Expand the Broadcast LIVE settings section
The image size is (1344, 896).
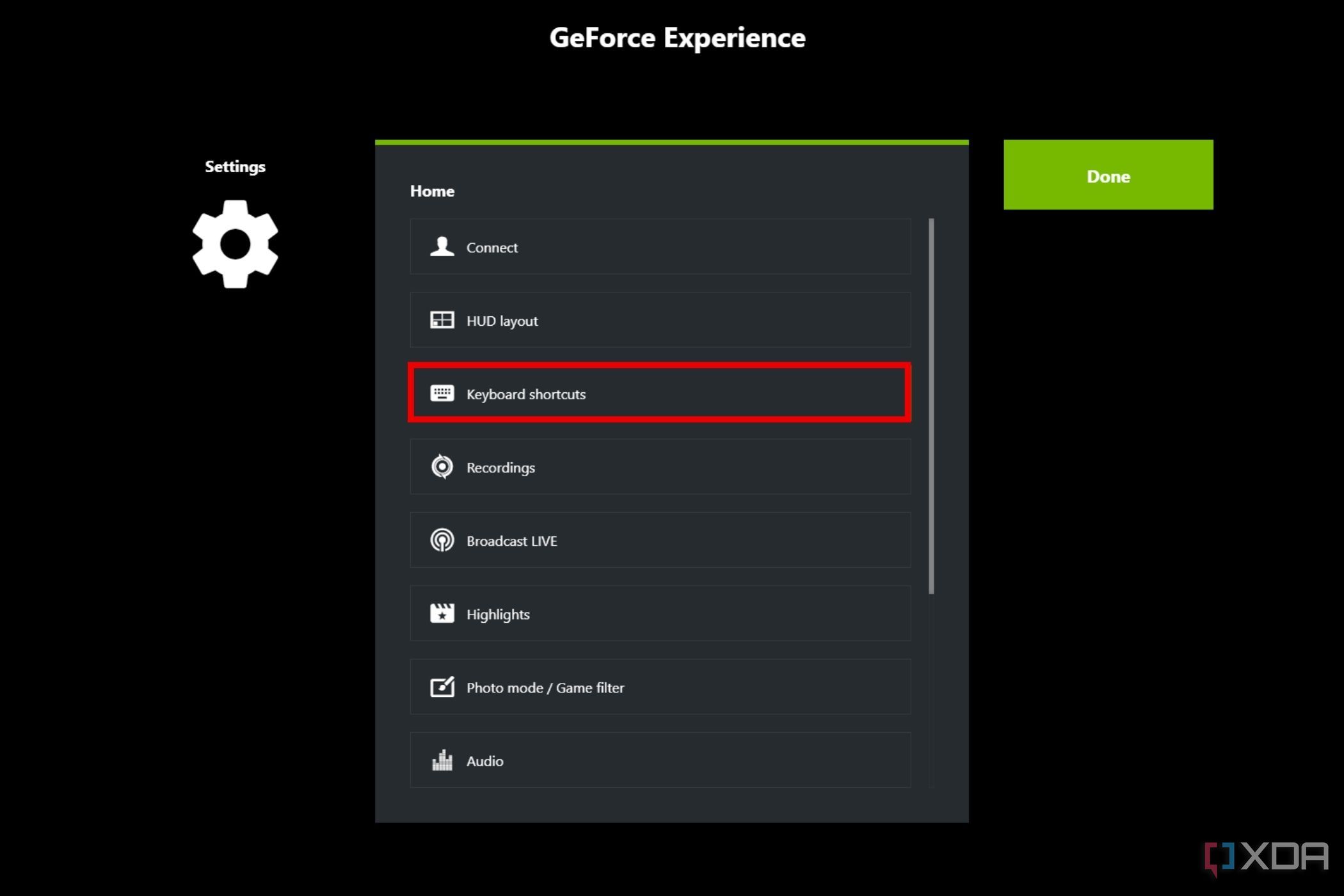(x=660, y=540)
